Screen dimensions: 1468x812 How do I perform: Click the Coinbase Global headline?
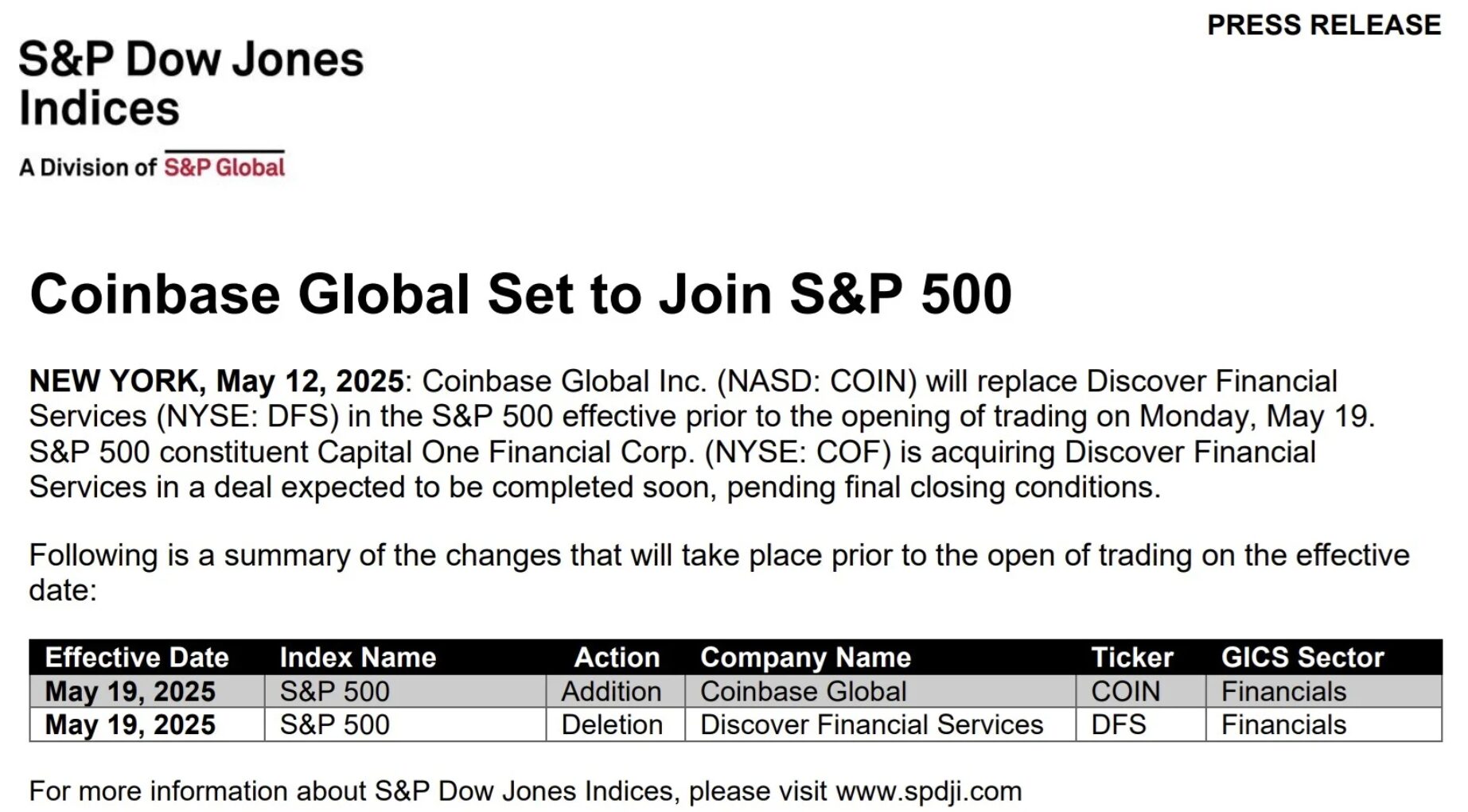tap(521, 293)
